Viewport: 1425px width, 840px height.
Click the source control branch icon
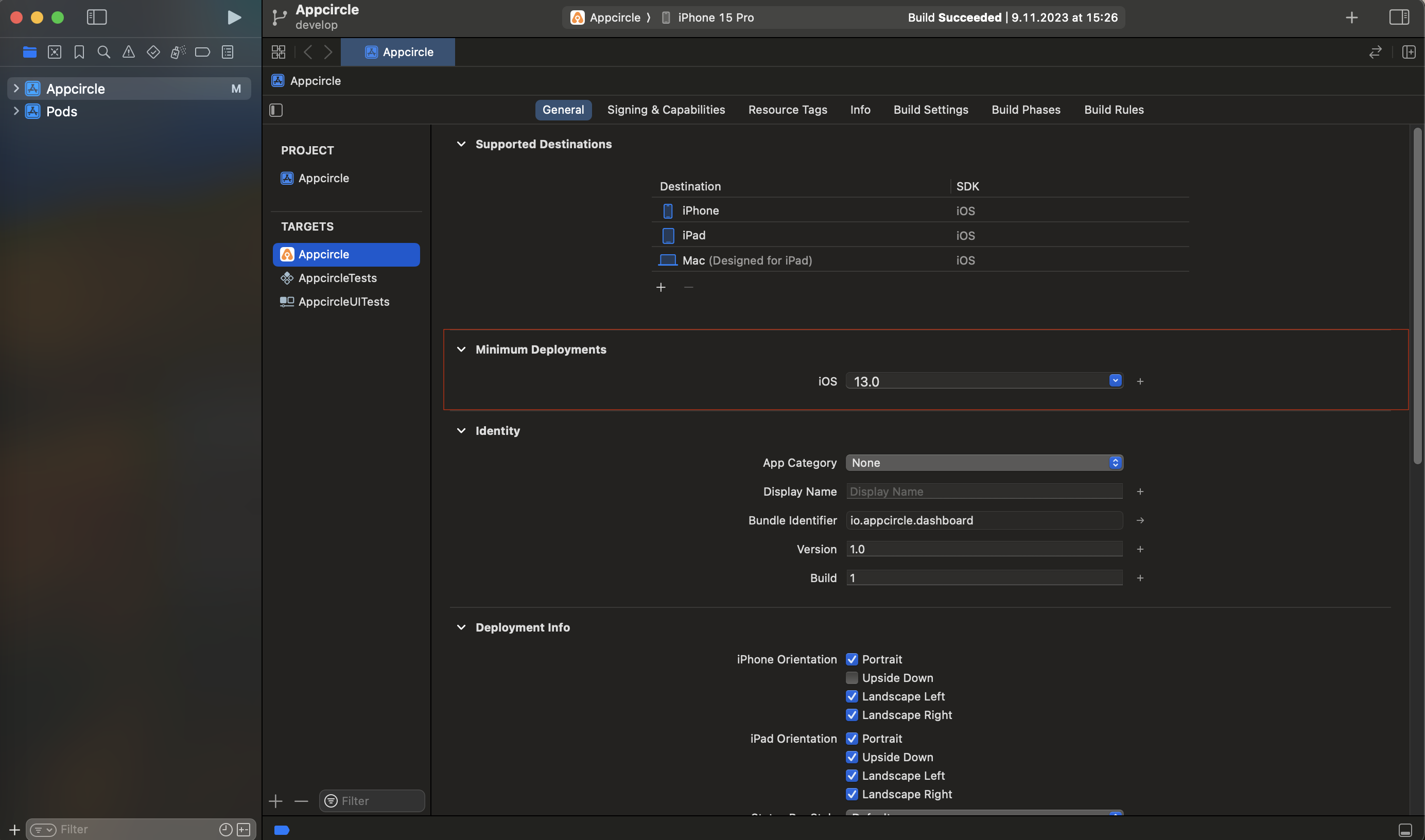tap(279, 17)
